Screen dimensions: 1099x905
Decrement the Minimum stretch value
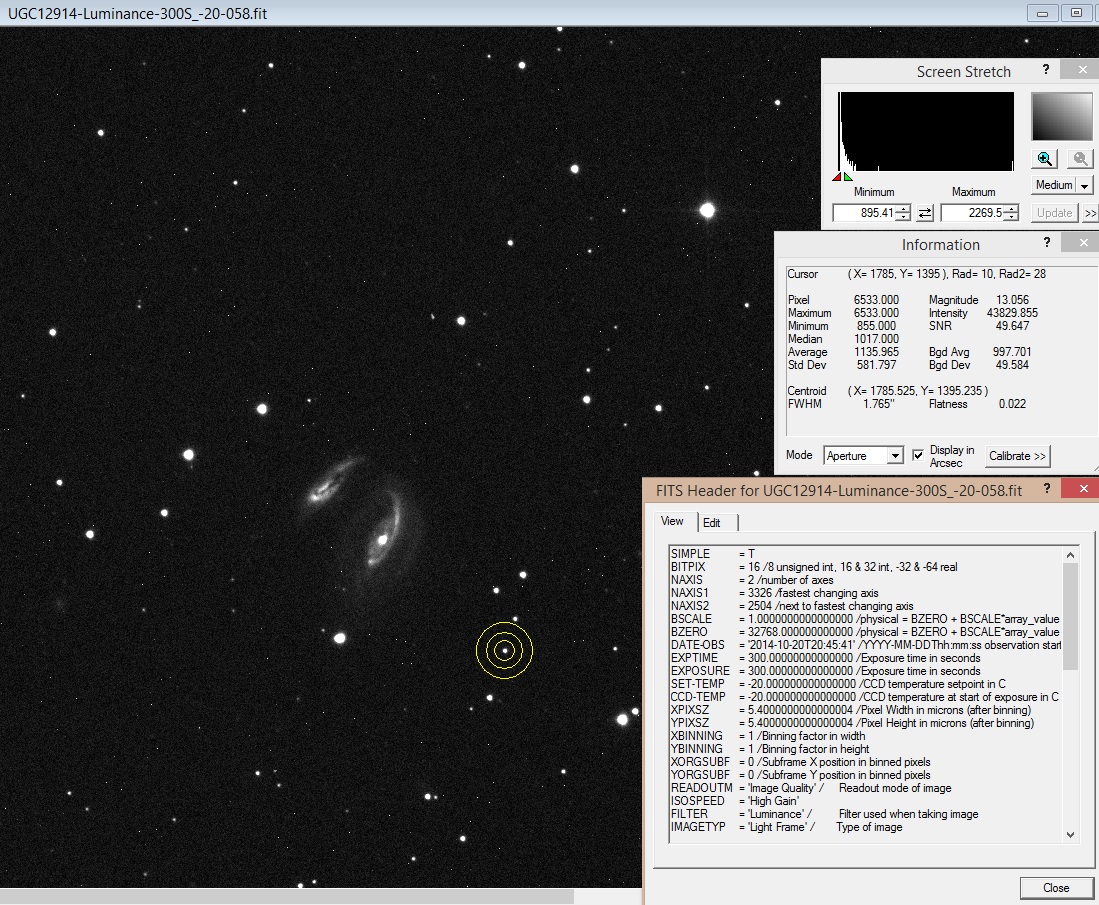tap(901, 216)
